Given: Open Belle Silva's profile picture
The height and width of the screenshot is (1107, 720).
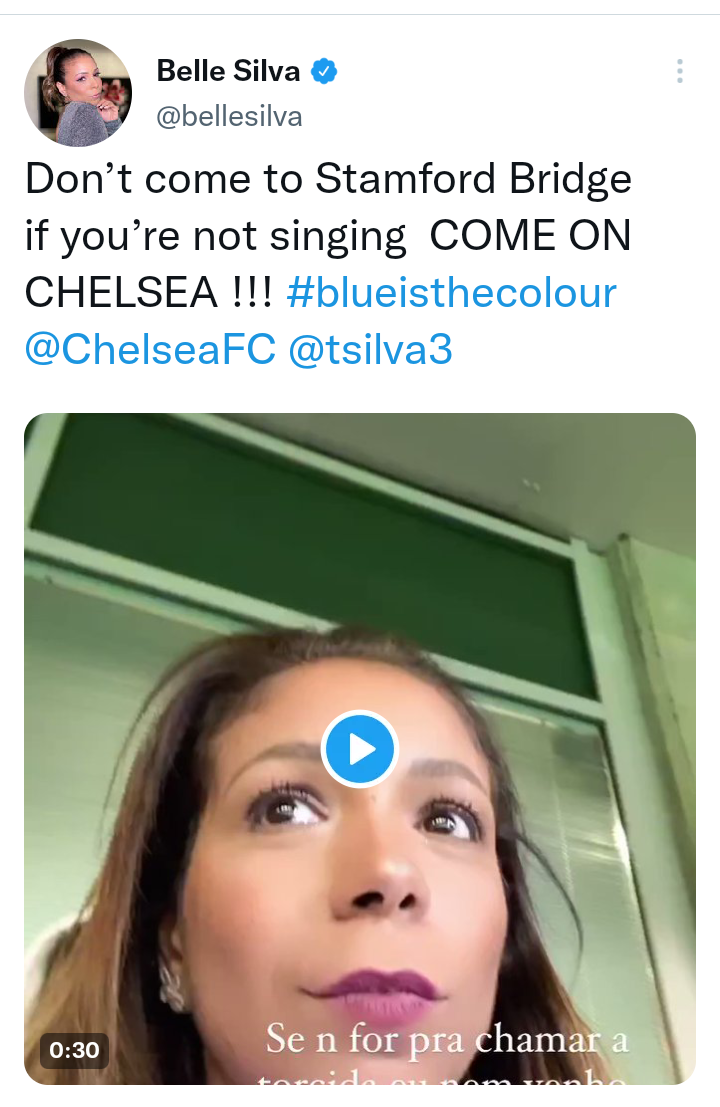Looking at the screenshot, I should pyautogui.click(x=78, y=93).
